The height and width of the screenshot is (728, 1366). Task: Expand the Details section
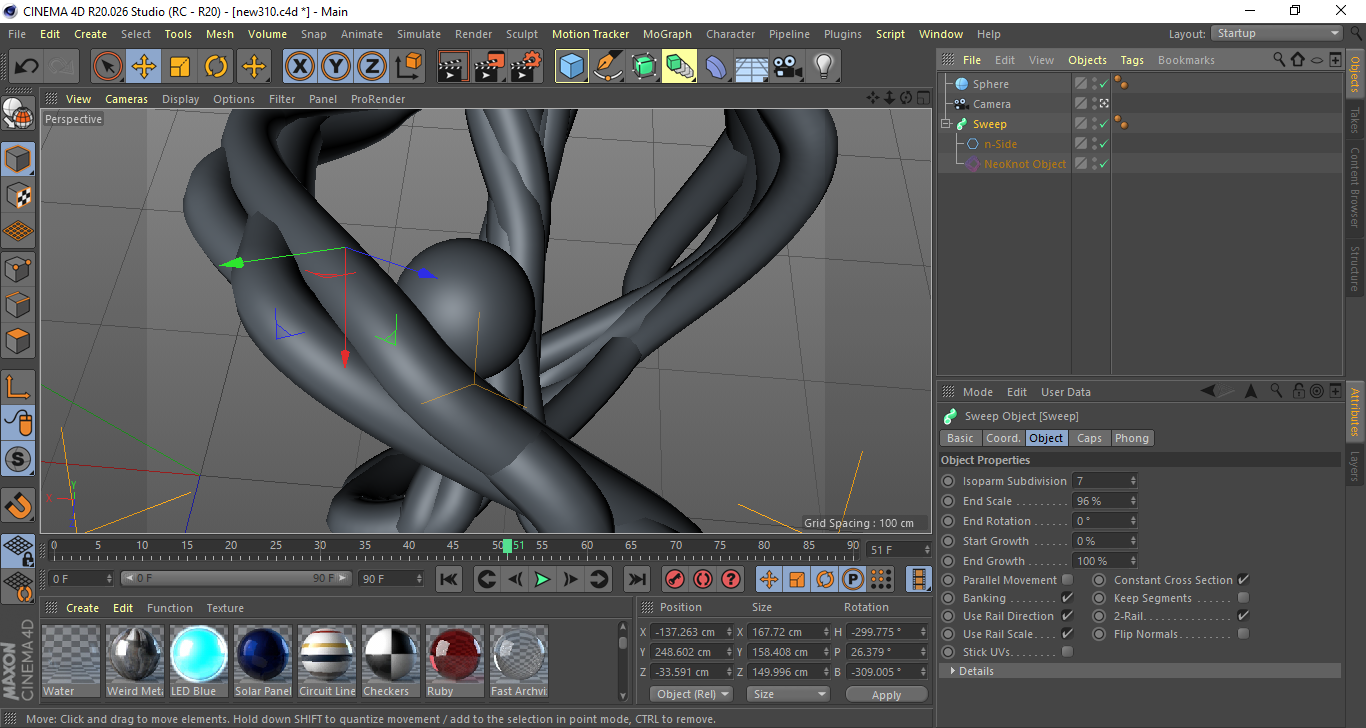[x=1140, y=671]
